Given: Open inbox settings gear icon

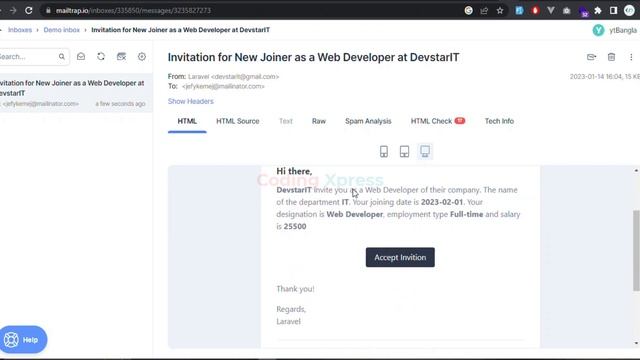Looking at the screenshot, I should point(142,57).
